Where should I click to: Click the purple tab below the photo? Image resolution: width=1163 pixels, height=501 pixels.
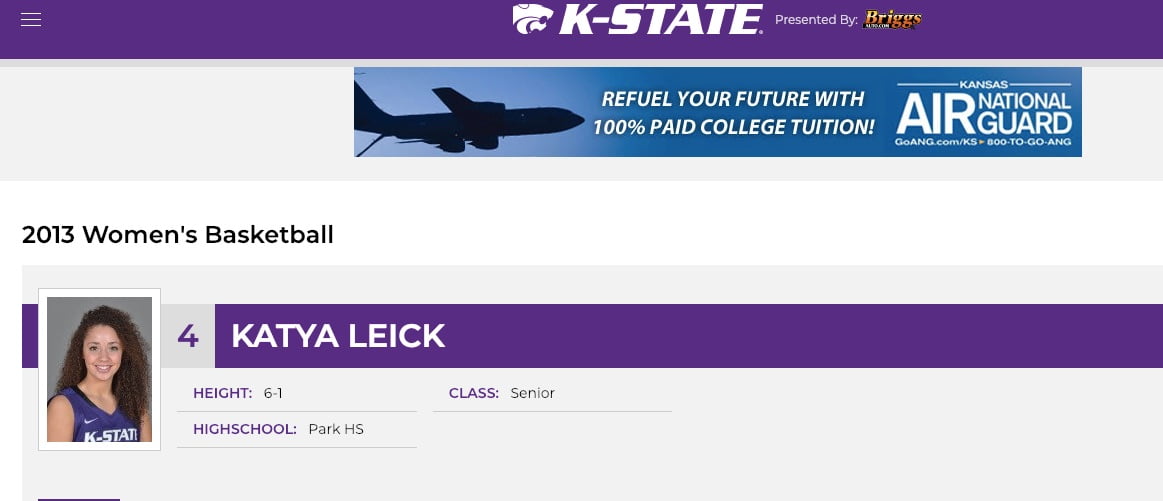tap(79, 500)
